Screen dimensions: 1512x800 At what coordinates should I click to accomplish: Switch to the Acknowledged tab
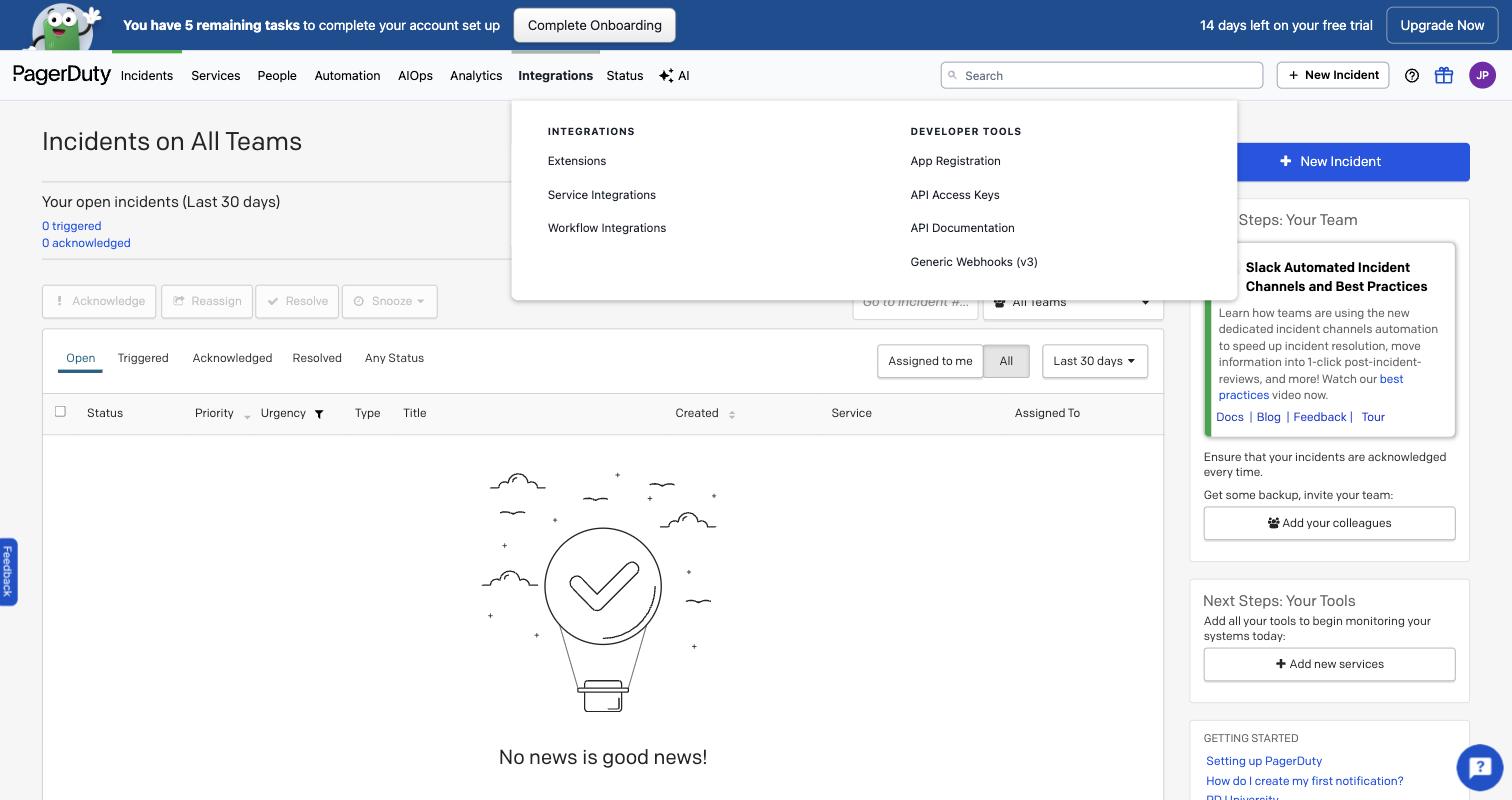coord(232,358)
